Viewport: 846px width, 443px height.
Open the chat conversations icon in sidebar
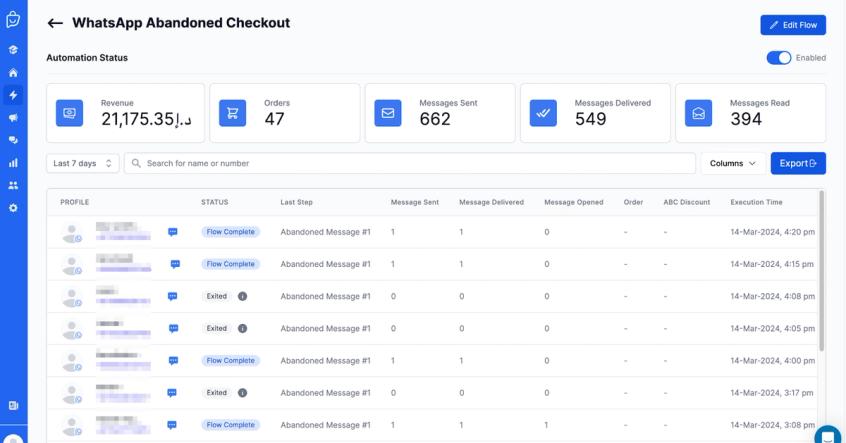coord(13,140)
